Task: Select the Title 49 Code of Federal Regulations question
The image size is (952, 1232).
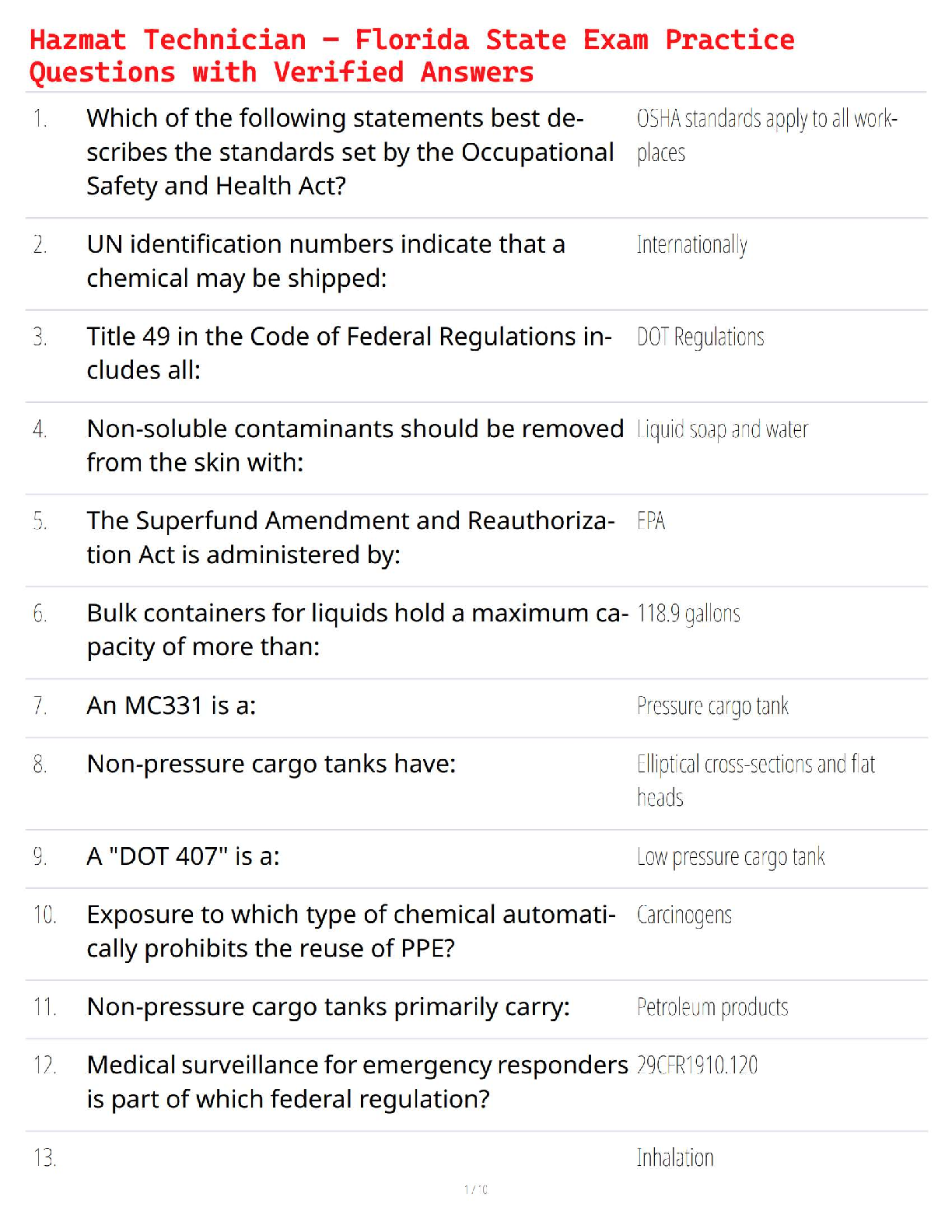Action: click(x=349, y=353)
